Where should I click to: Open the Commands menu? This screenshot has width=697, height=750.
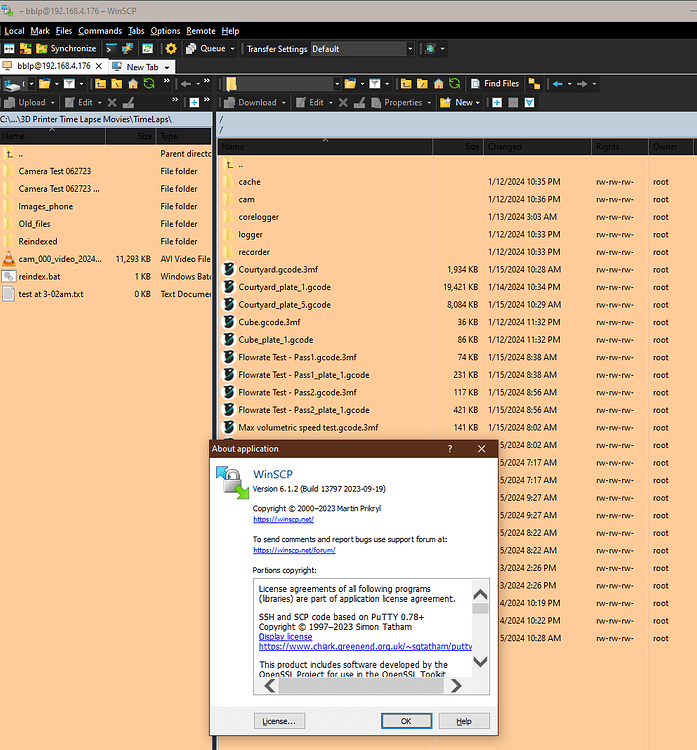[x=100, y=31]
